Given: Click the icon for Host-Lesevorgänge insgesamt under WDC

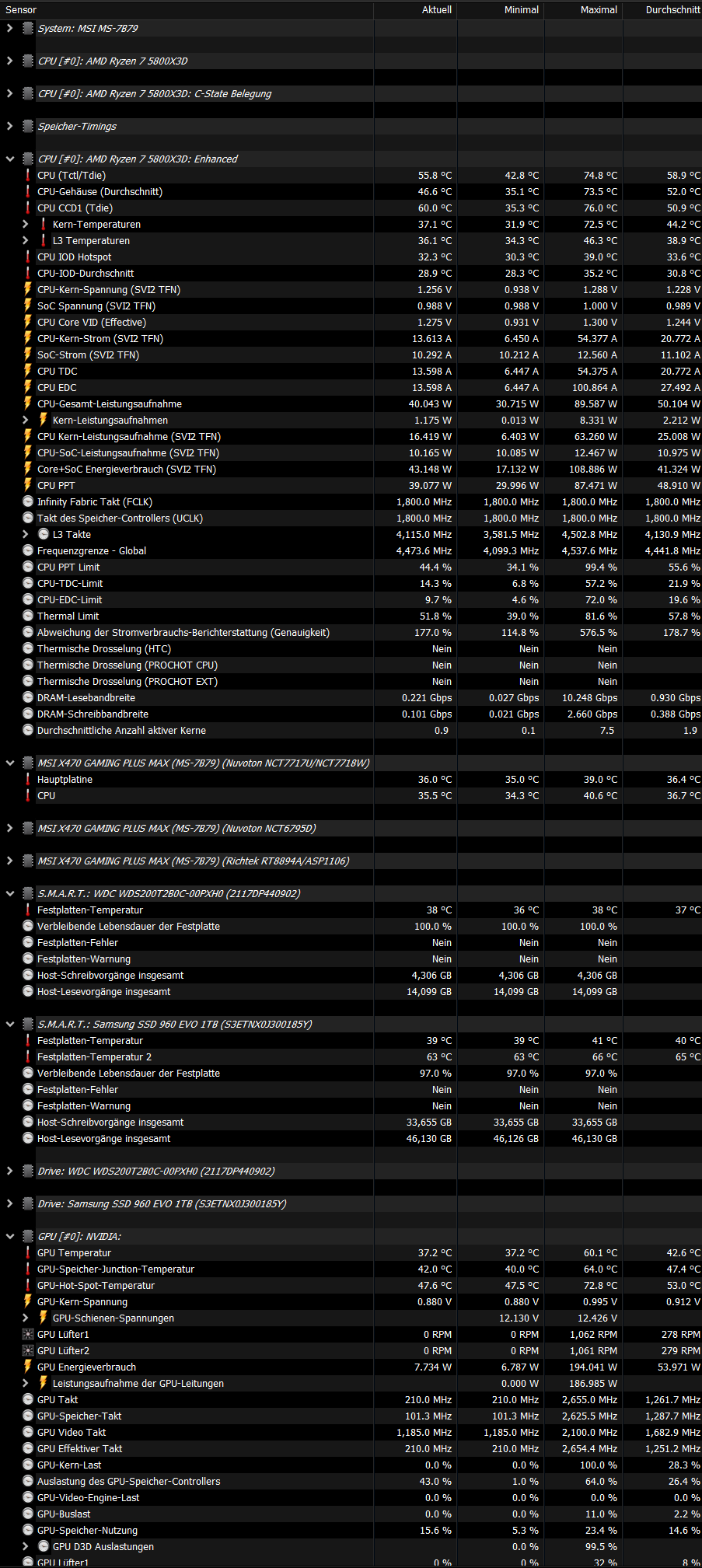Looking at the screenshot, I should [x=28, y=991].
